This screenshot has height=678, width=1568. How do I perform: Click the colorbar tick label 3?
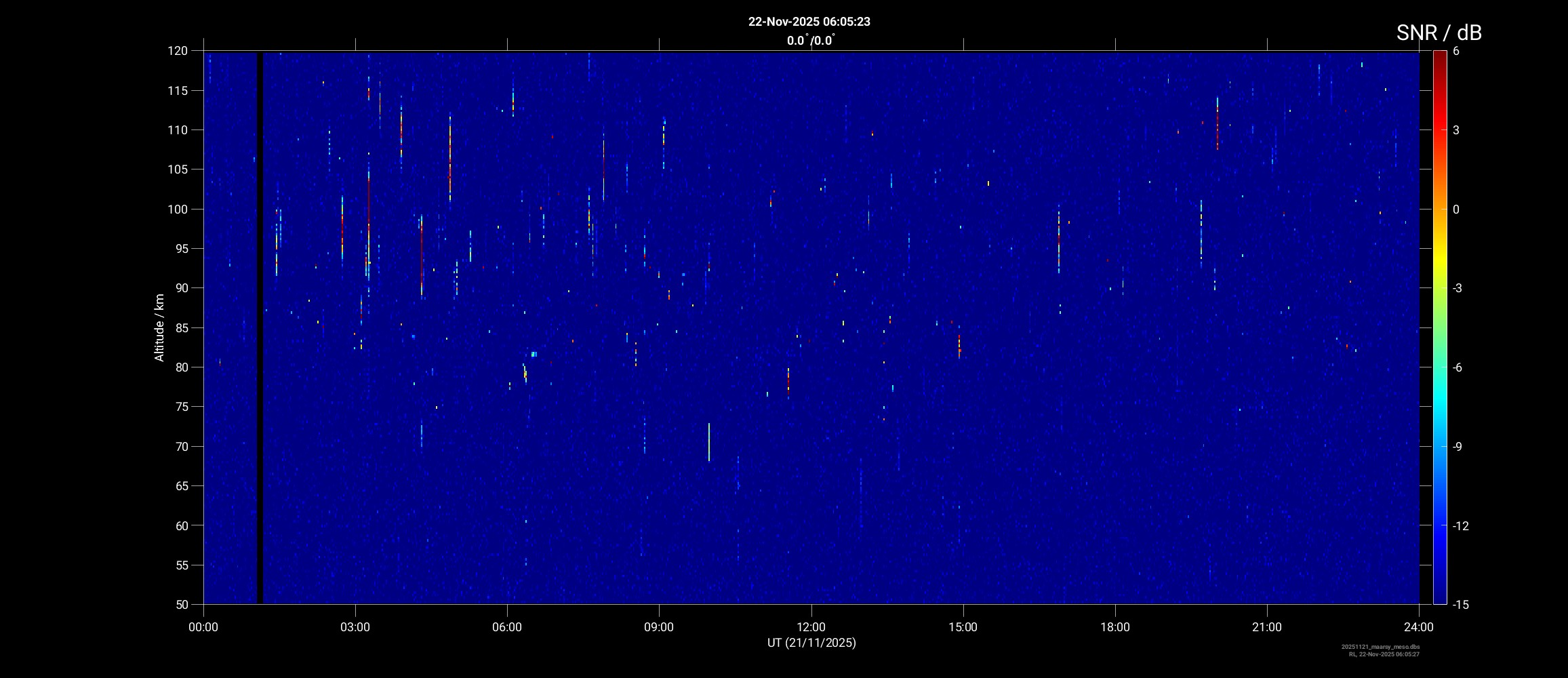tap(1455, 130)
